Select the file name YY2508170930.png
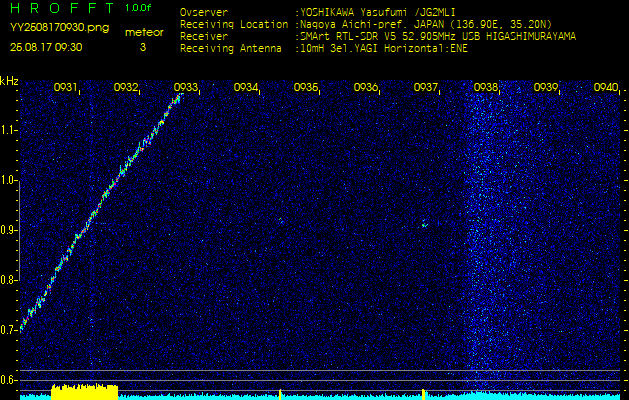The width and height of the screenshot is (629, 400). tap(59, 28)
